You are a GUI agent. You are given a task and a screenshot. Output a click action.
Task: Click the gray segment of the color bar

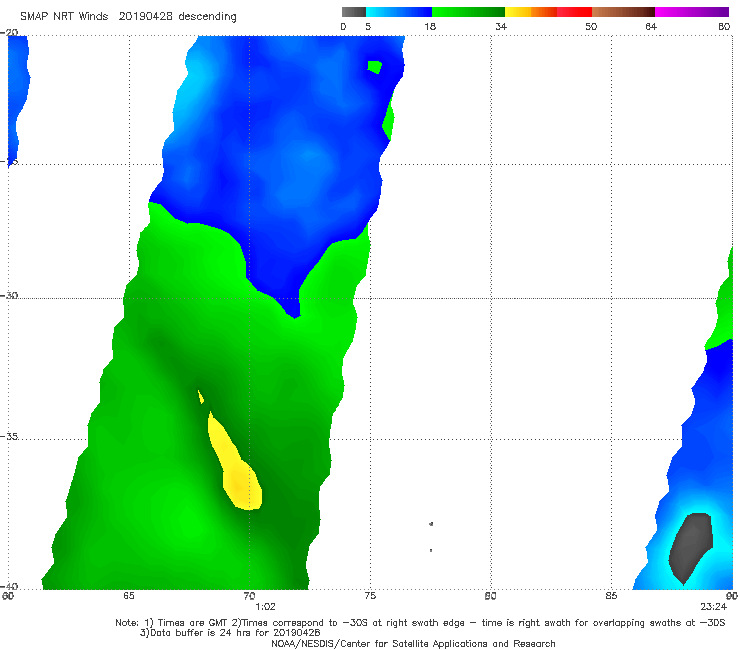(x=354, y=12)
